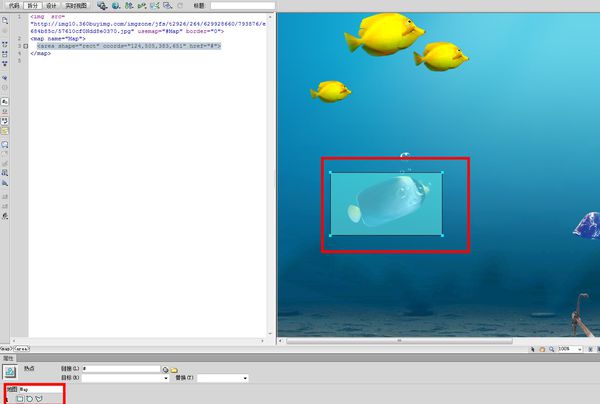Image resolution: width=600 pixels, height=404 pixels.
Task: Select the Zoom magnifier tool in the status bar
Action: tap(551, 349)
